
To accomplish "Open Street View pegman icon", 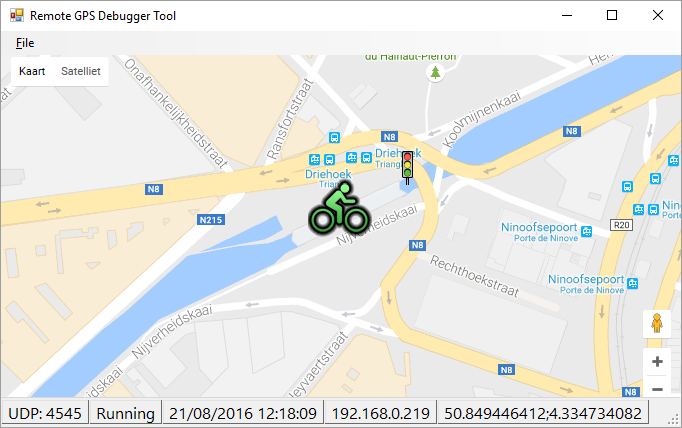I will 657,324.
